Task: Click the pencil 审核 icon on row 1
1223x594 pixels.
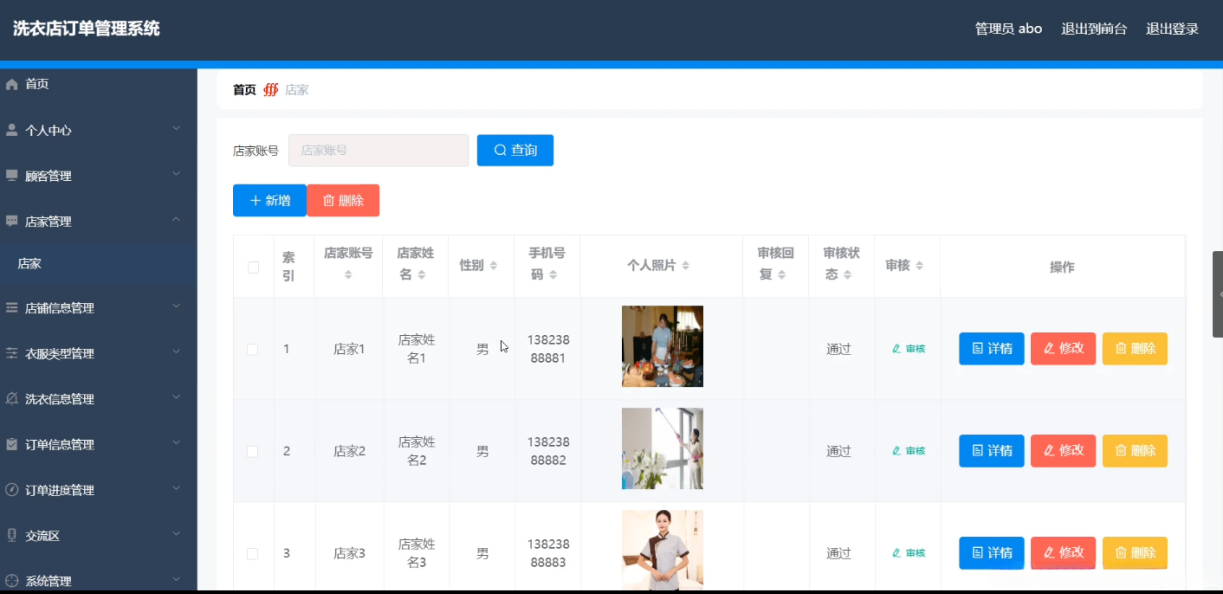Action: click(899, 348)
